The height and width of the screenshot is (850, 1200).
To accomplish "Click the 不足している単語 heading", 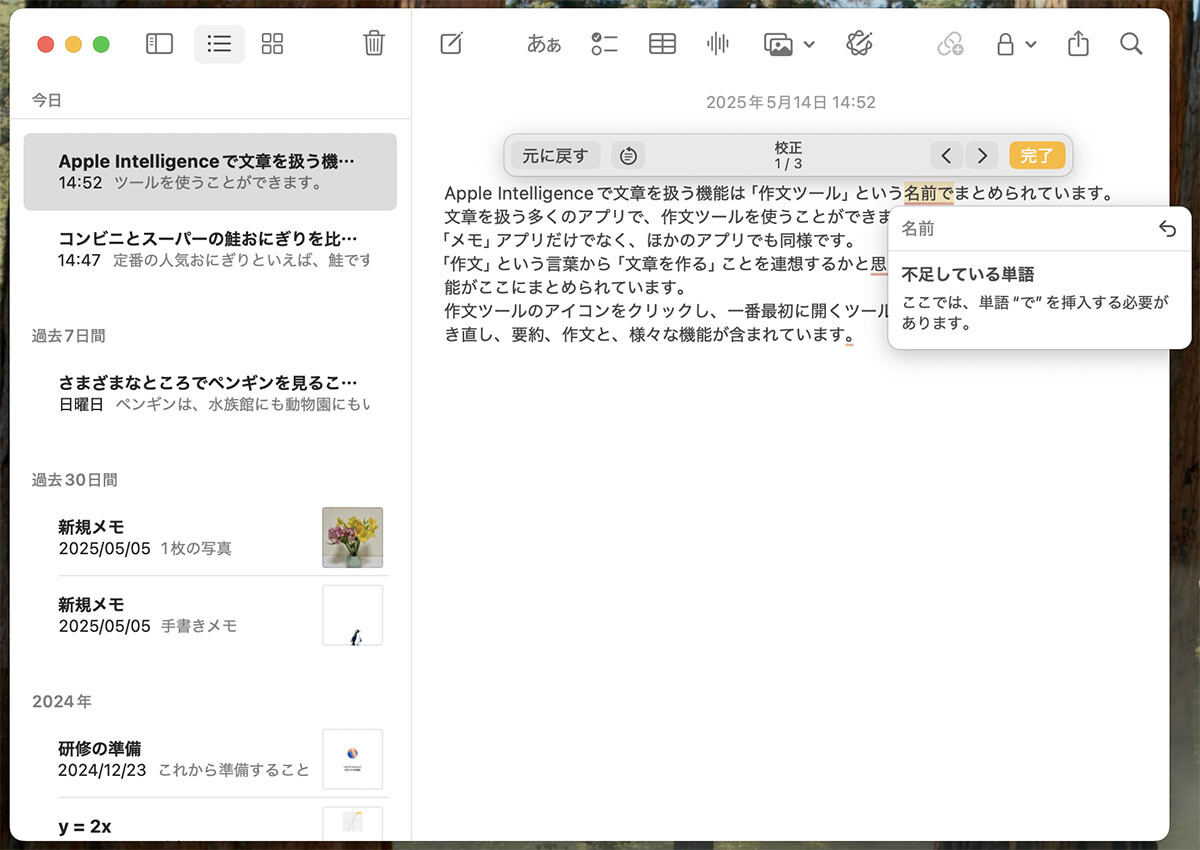I will pyautogui.click(x=968, y=274).
